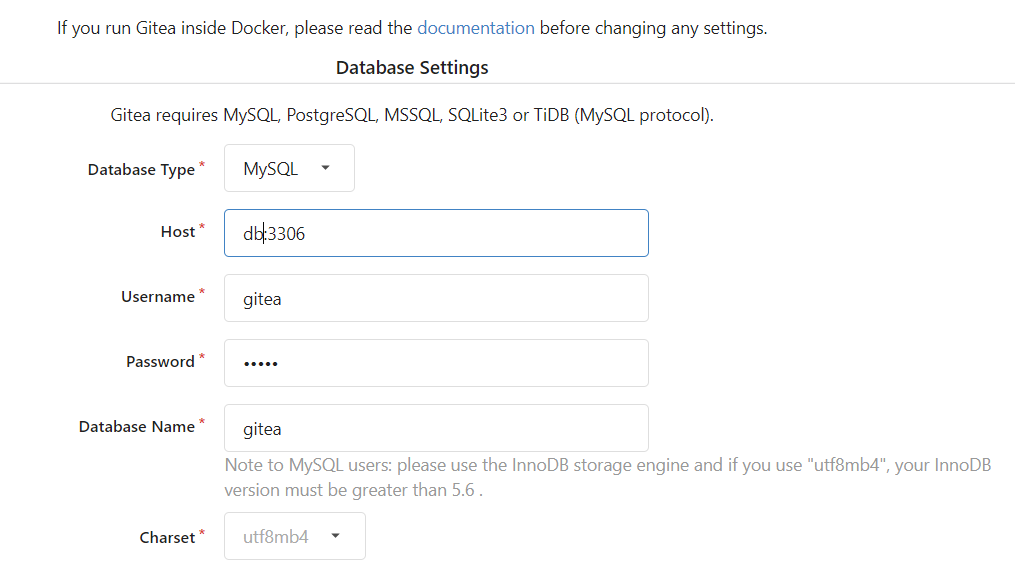Click the Database Settings heading
1015x577 pixels.
412,68
